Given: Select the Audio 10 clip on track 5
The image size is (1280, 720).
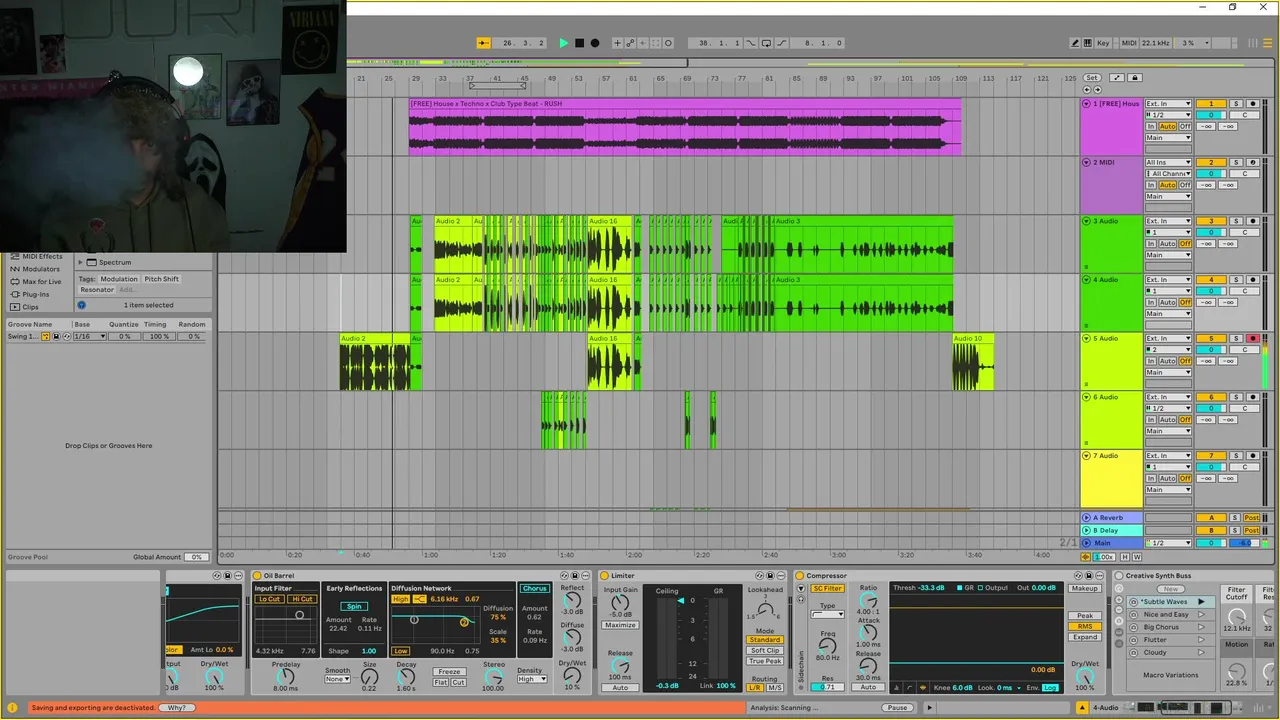Looking at the screenshot, I should tap(973, 362).
